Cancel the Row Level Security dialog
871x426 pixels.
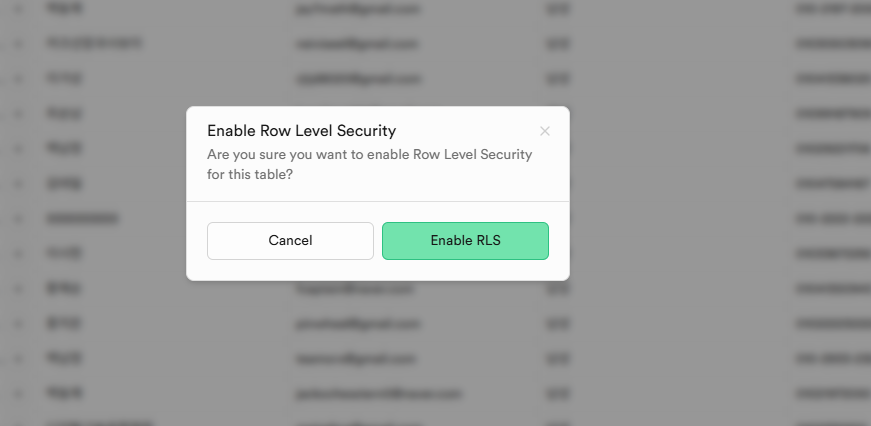coord(290,240)
